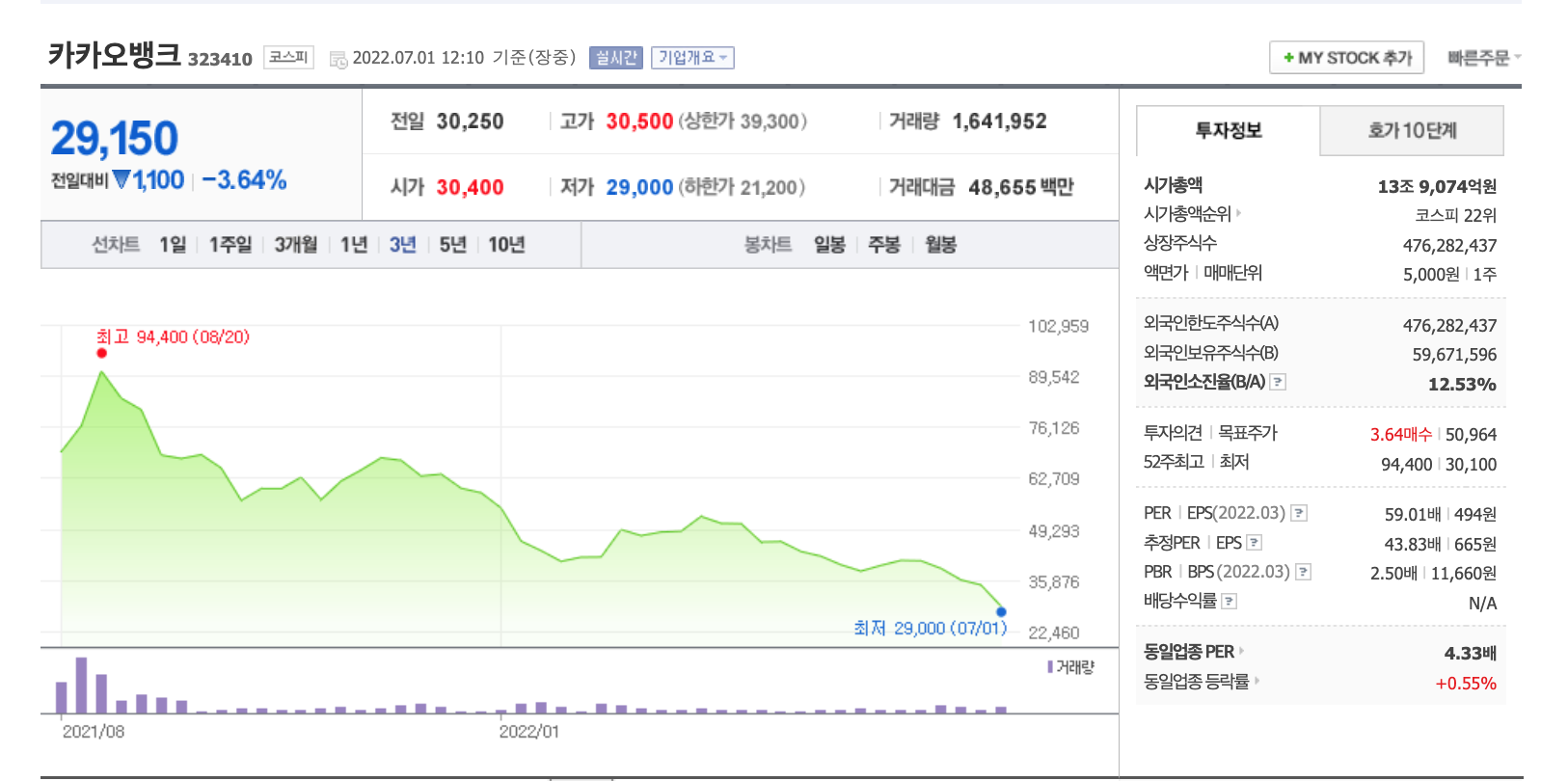Click the 12.53% foreign ownership ratio
The image size is (1568, 781).
[1462, 384]
